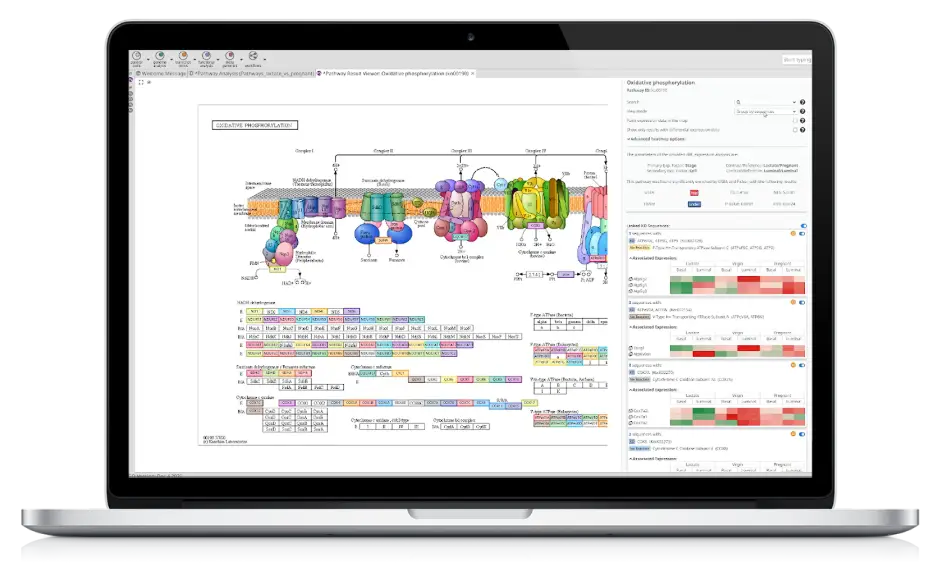Open the Search combo box in side panel
Viewport: 941px width, 565px height.
point(766,102)
